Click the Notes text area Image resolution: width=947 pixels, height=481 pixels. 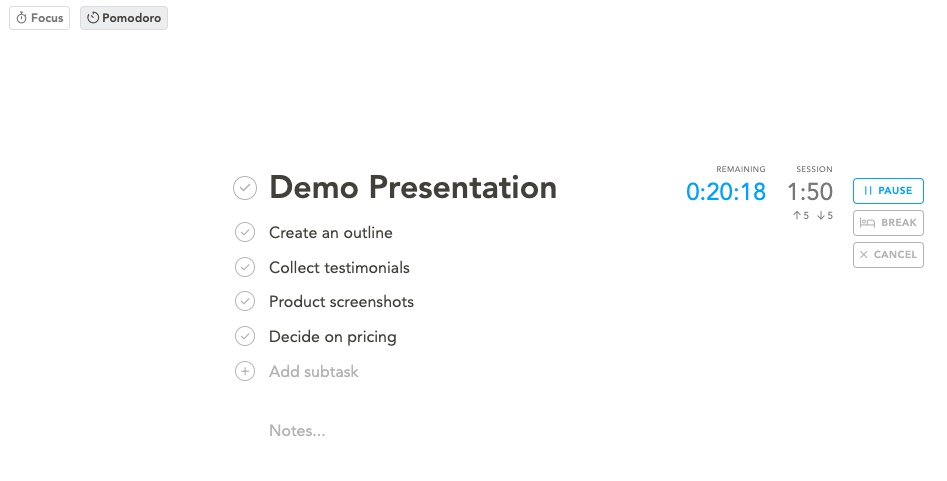tap(297, 431)
